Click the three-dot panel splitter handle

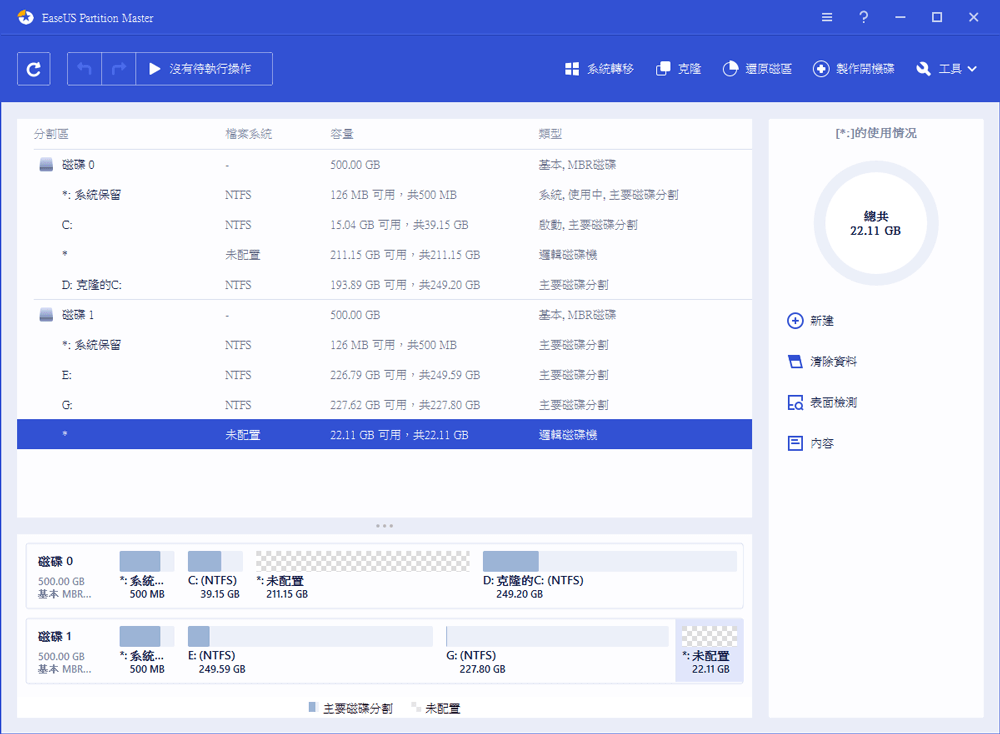tap(385, 526)
